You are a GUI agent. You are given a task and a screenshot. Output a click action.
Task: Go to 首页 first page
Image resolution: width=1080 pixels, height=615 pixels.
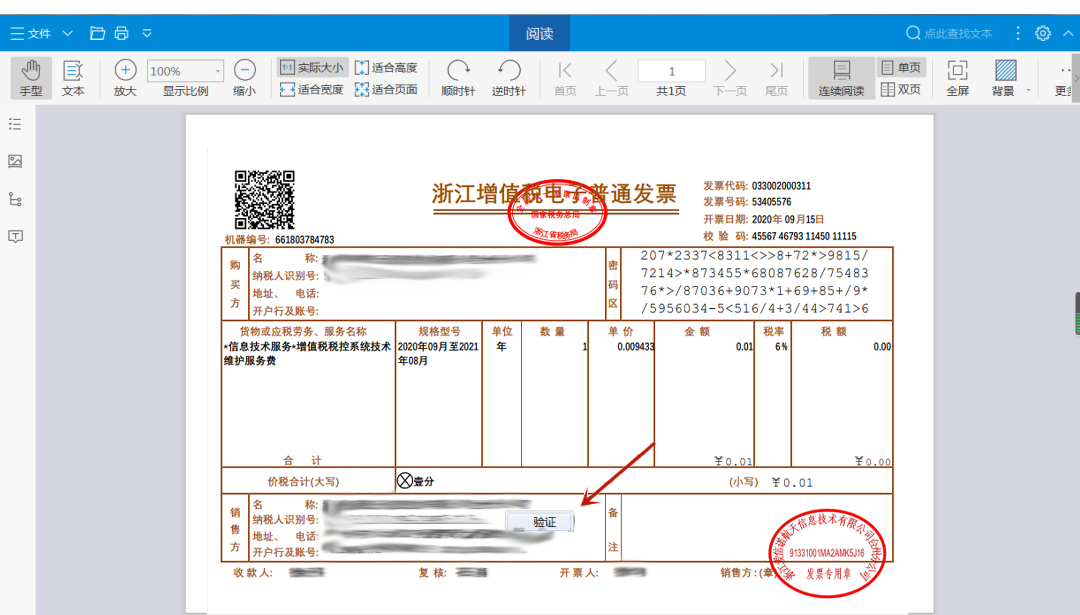[565, 78]
